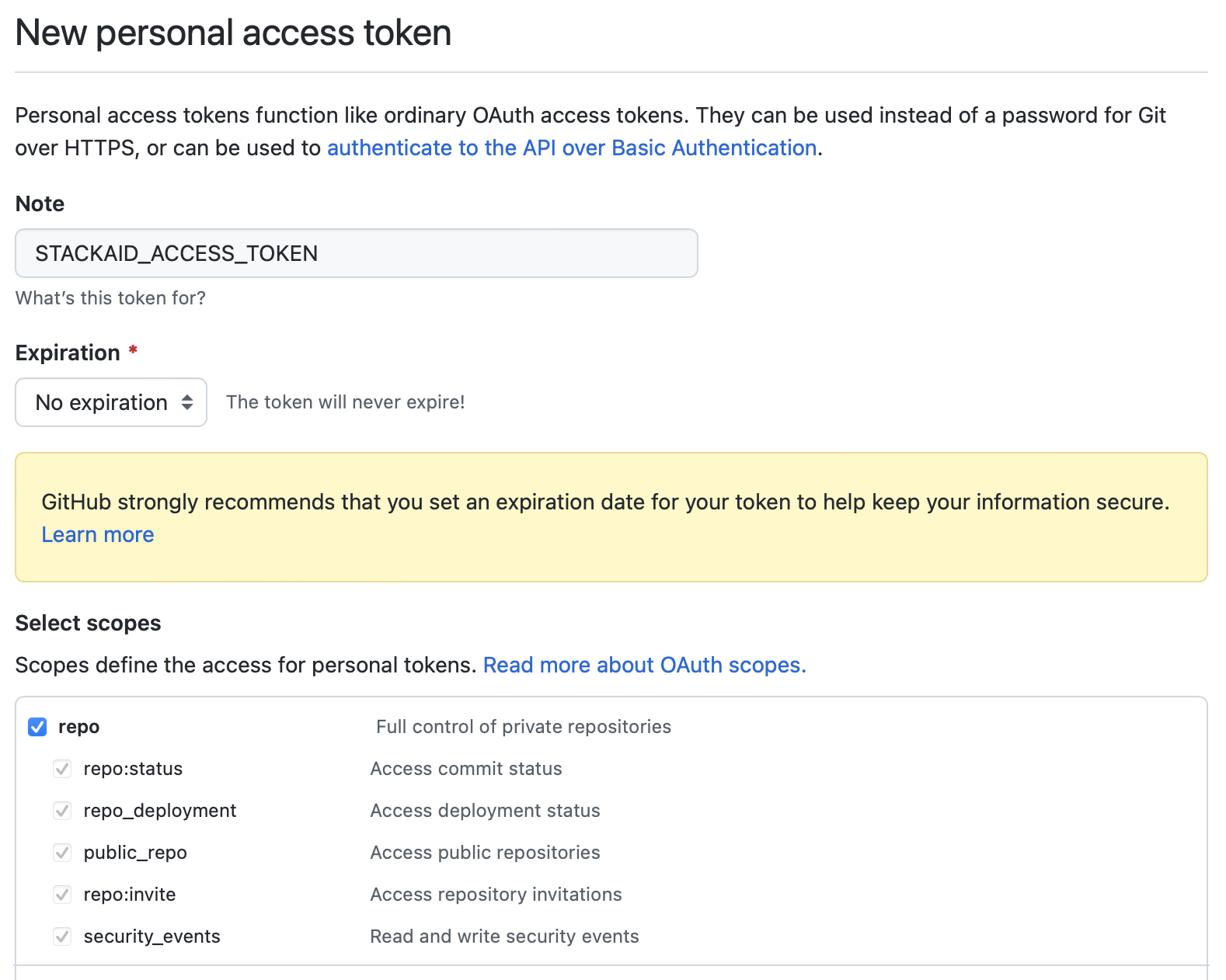Screen dimensions: 1226x980
Task: Open the Basic Authentication API link
Action: pos(572,148)
